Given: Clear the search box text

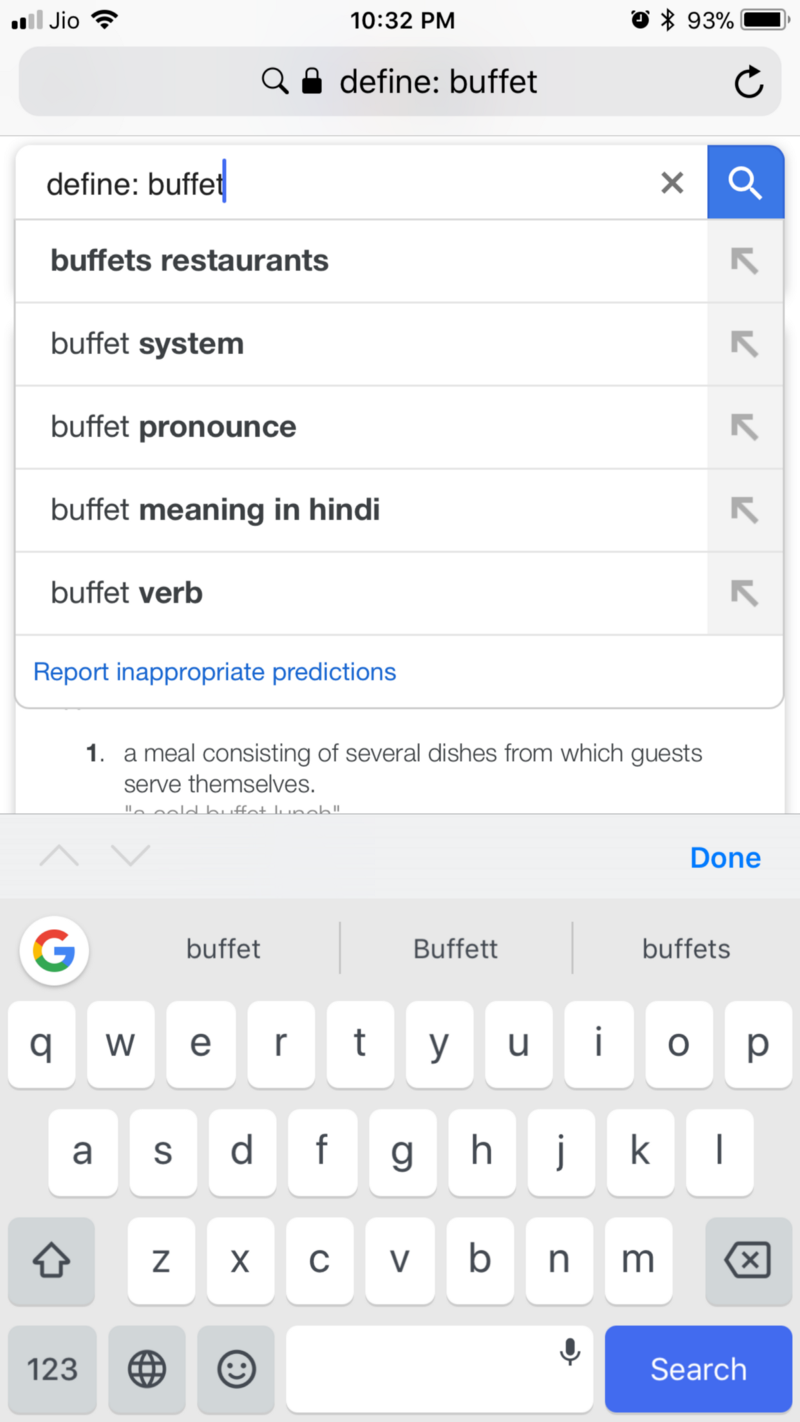Looking at the screenshot, I should [672, 183].
